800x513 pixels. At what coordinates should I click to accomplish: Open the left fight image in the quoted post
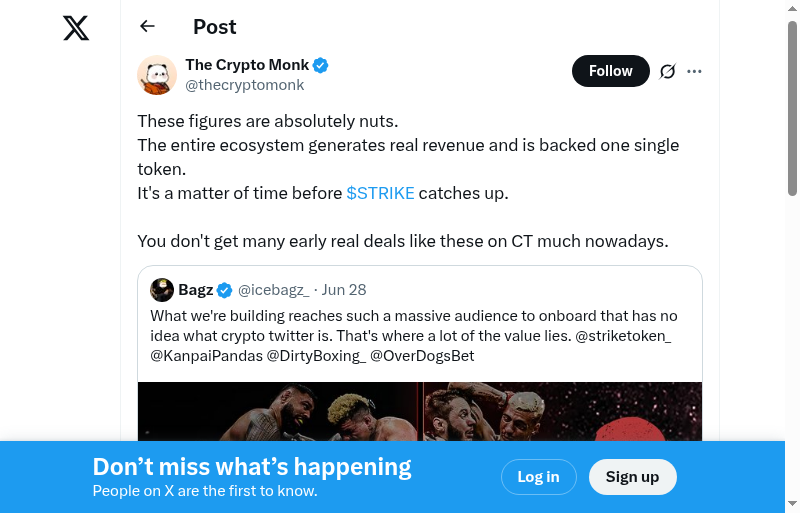click(x=280, y=411)
